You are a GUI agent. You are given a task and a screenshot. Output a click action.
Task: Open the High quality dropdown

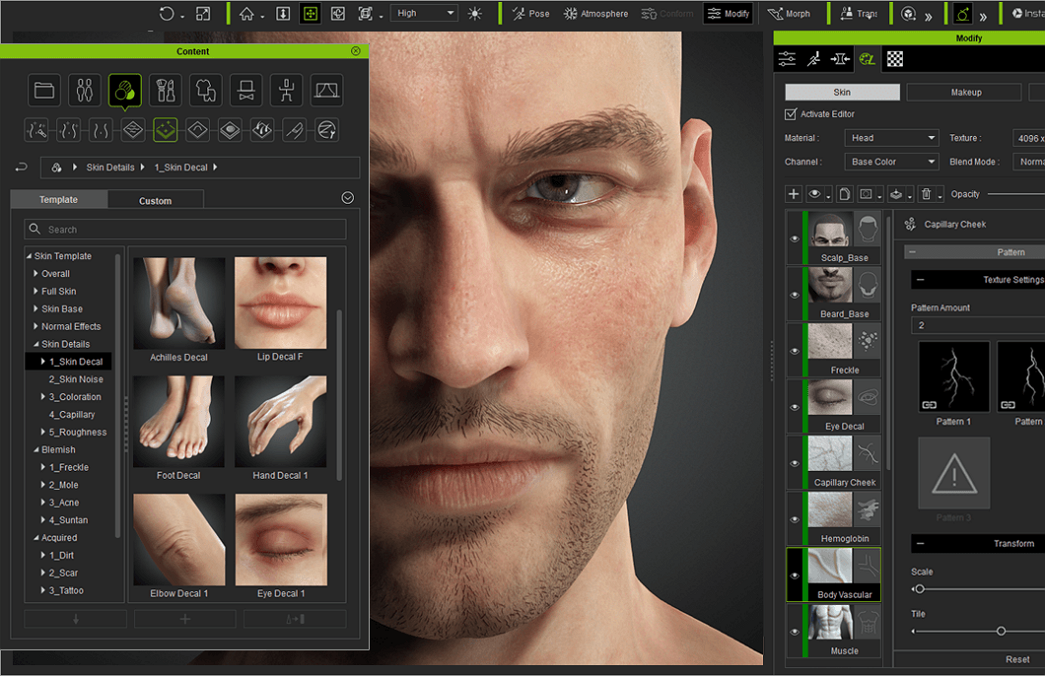coord(425,13)
